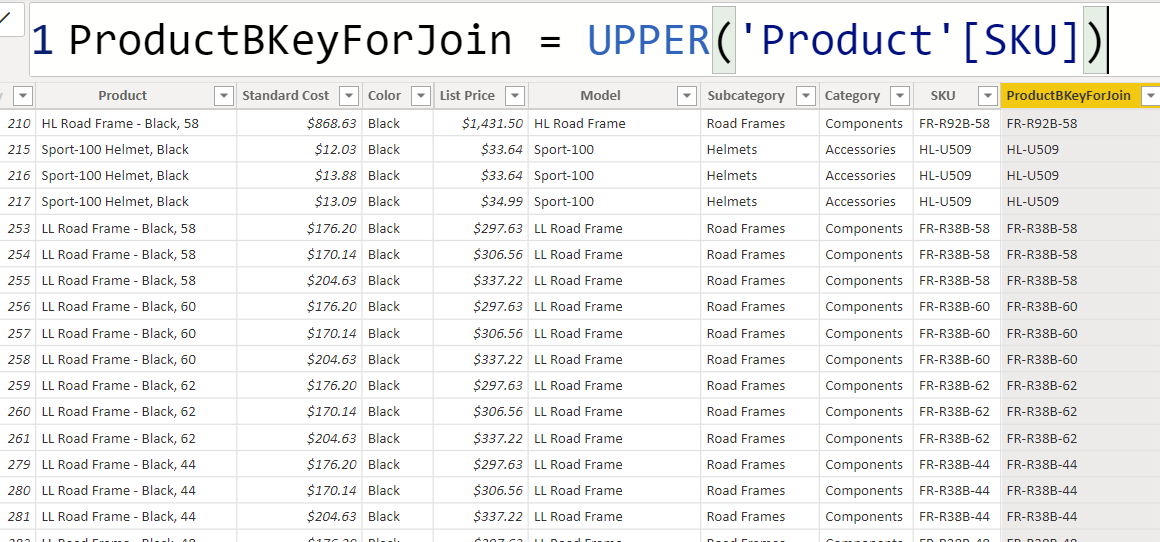Expand the Model column filter arrow
Image resolution: width=1160 pixels, height=542 pixels.
coord(687,96)
